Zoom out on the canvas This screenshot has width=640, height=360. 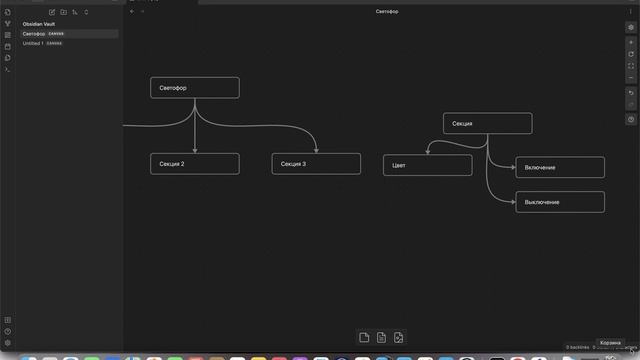tap(631, 78)
